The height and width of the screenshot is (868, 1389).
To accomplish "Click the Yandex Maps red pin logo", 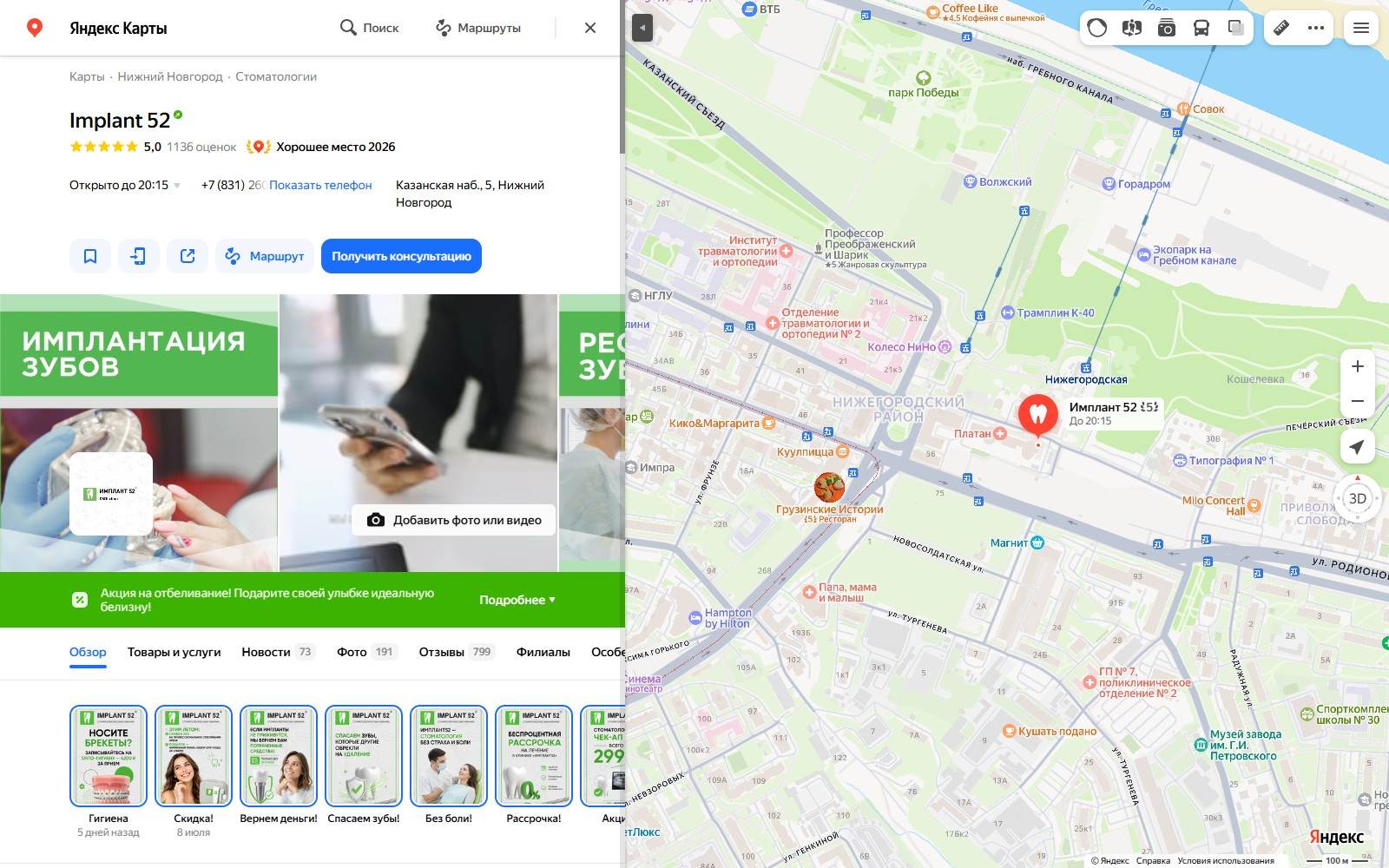I will click(35, 28).
